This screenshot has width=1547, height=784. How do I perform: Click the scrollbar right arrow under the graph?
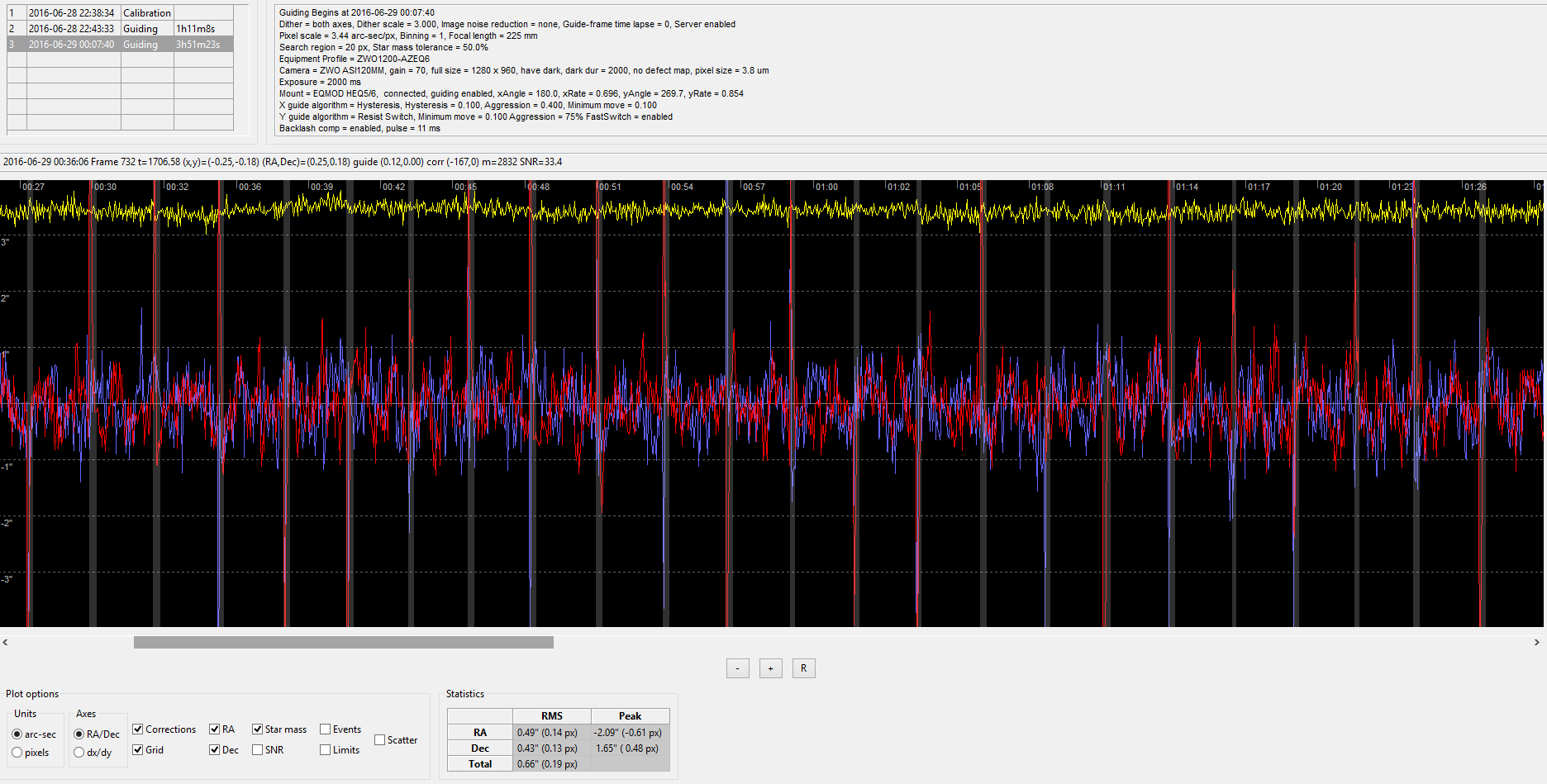[1537, 642]
